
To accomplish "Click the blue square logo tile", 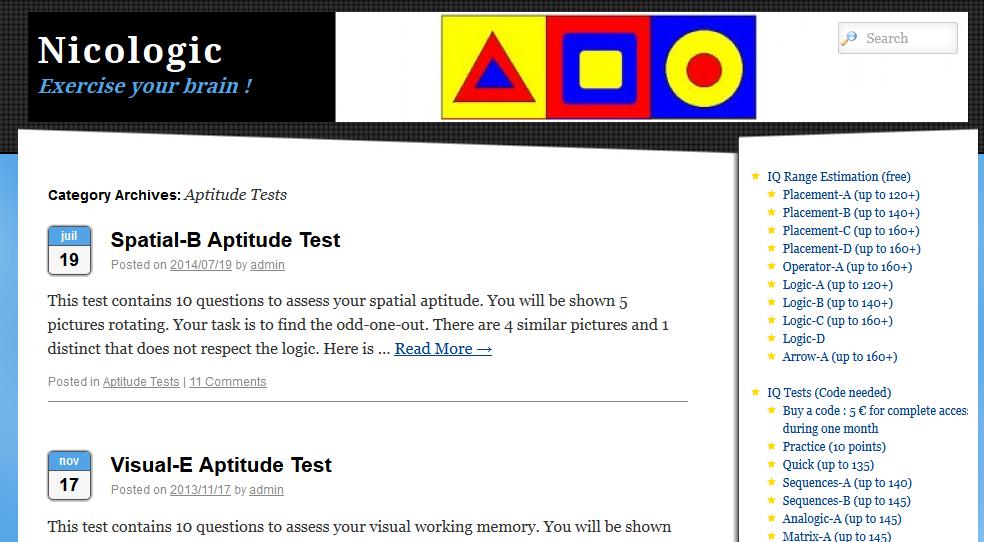I will coord(599,67).
